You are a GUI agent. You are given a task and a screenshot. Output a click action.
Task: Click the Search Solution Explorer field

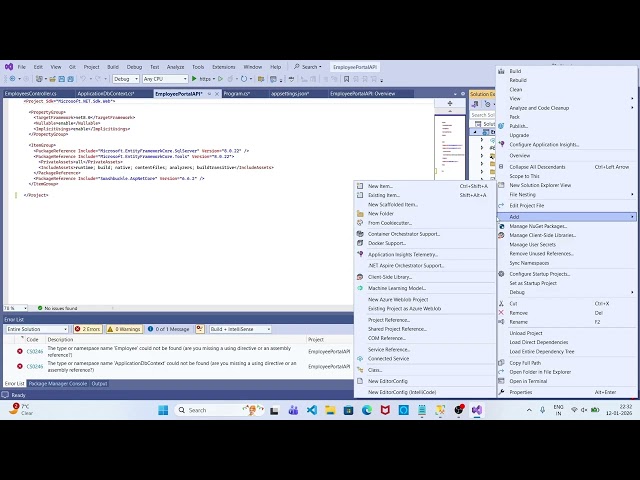482,115
